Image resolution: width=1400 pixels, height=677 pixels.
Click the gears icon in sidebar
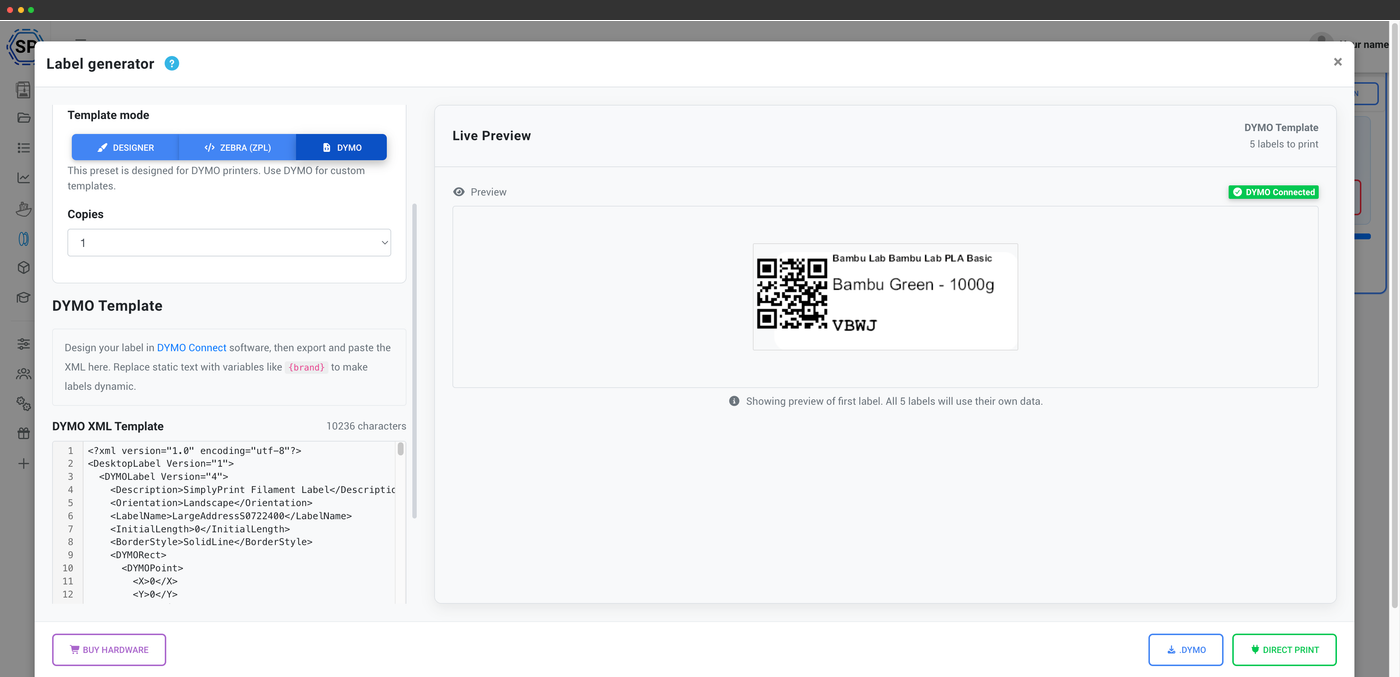pyautogui.click(x=23, y=404)
